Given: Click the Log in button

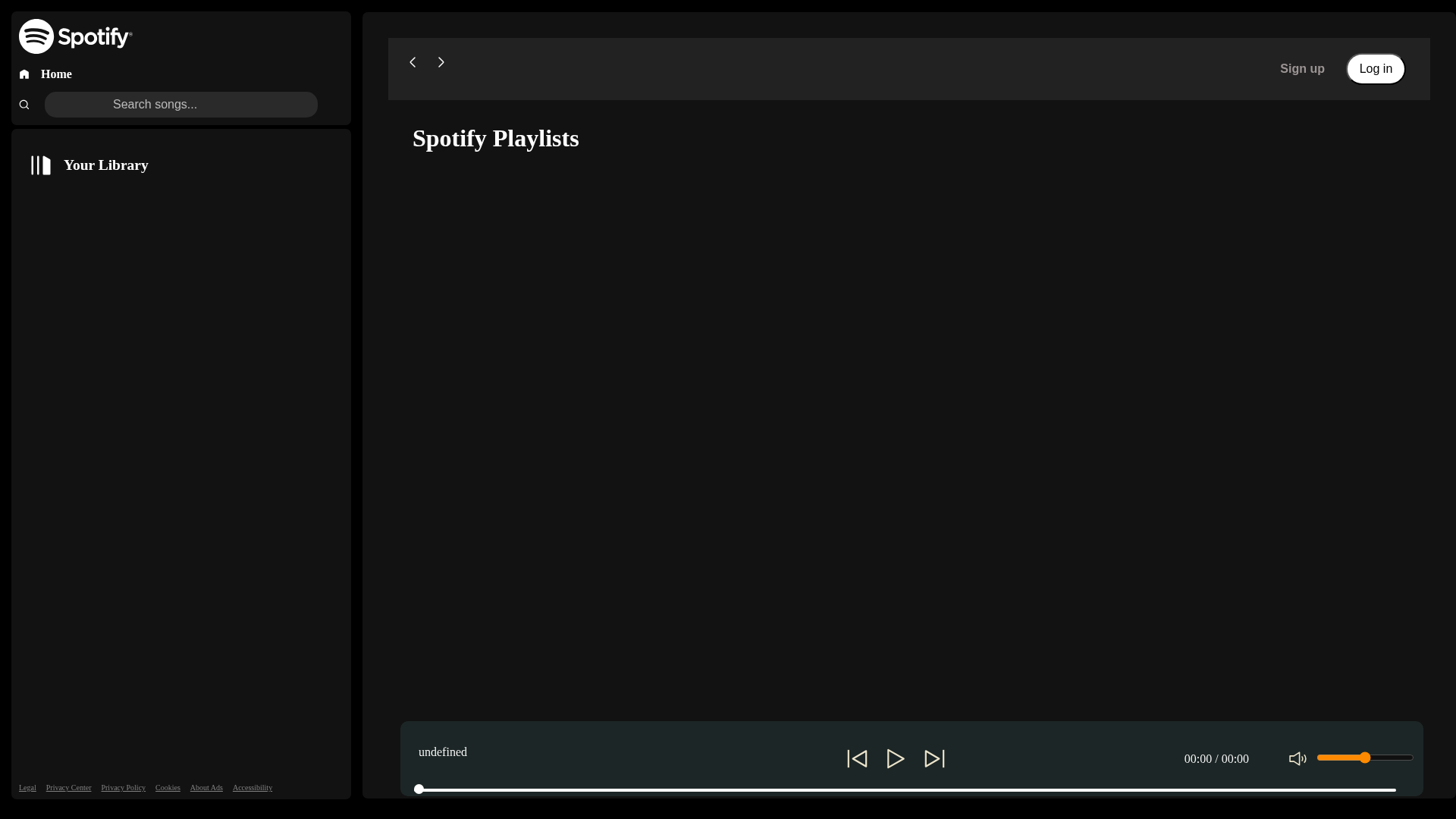Looking at the screenshot, I should (1376, 69).
